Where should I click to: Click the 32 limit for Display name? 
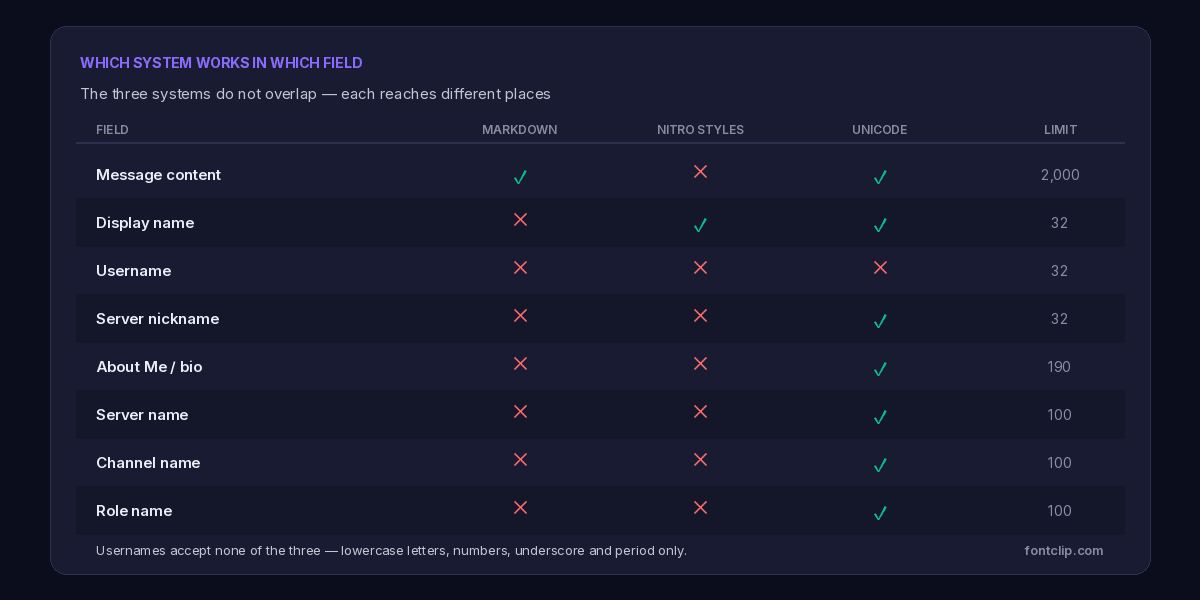pyautogui.click(x=1060, y=223)
